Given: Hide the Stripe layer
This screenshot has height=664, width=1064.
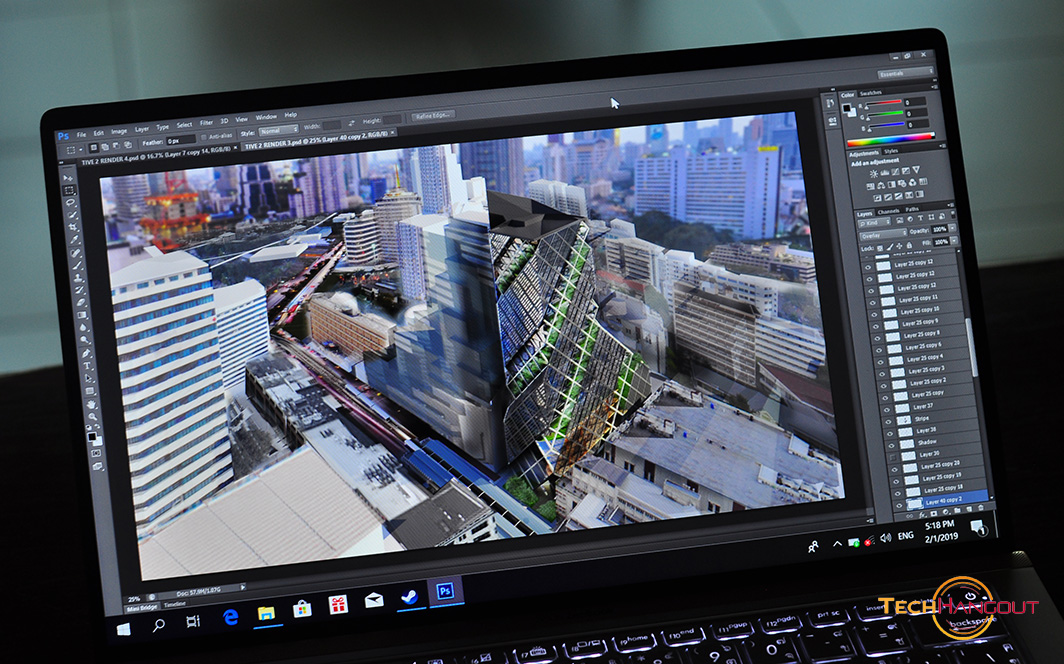Looking at the screenshot, I should 888,422.
